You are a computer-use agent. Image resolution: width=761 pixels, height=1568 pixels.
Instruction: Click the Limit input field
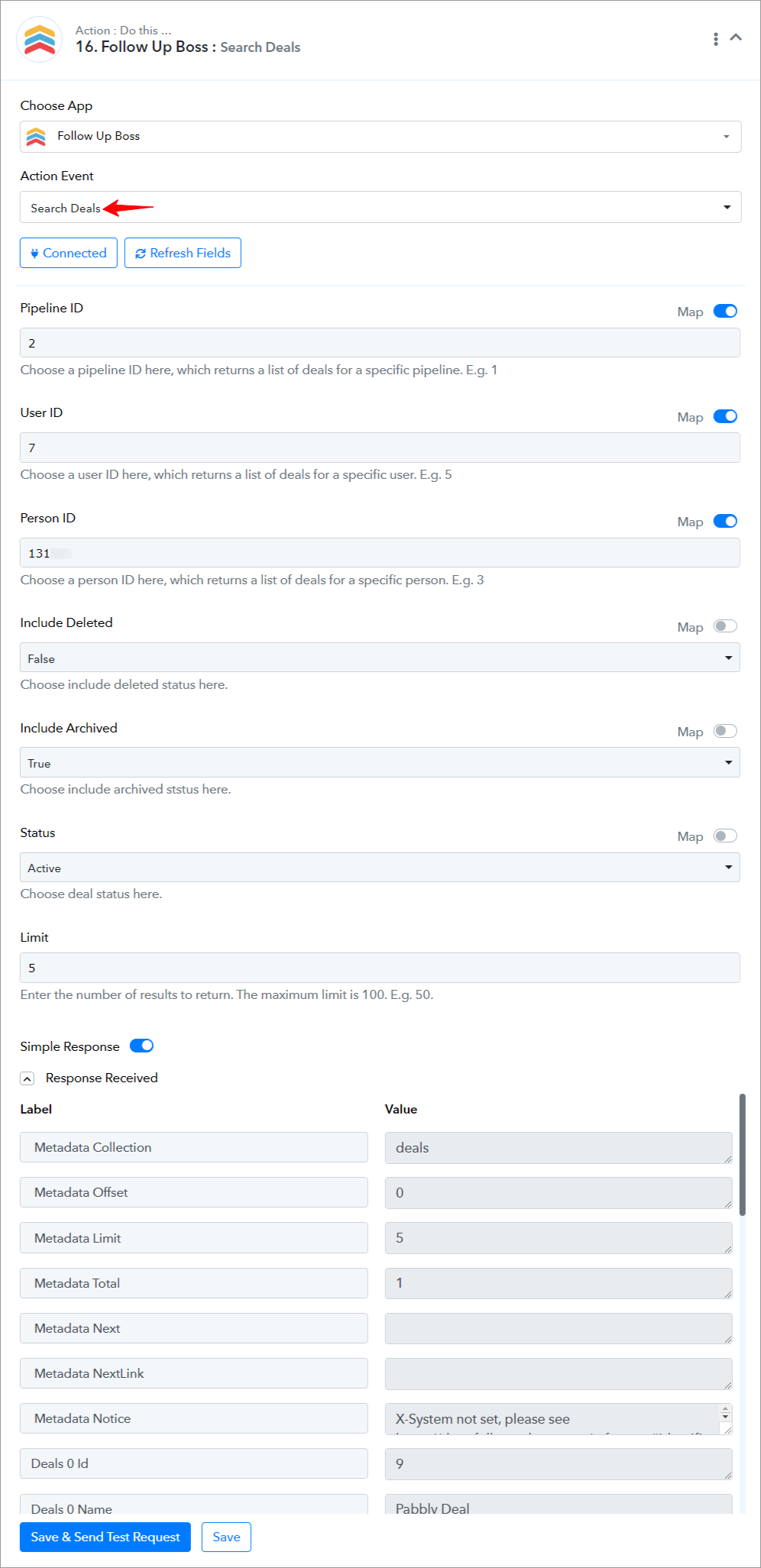[380, 968]
